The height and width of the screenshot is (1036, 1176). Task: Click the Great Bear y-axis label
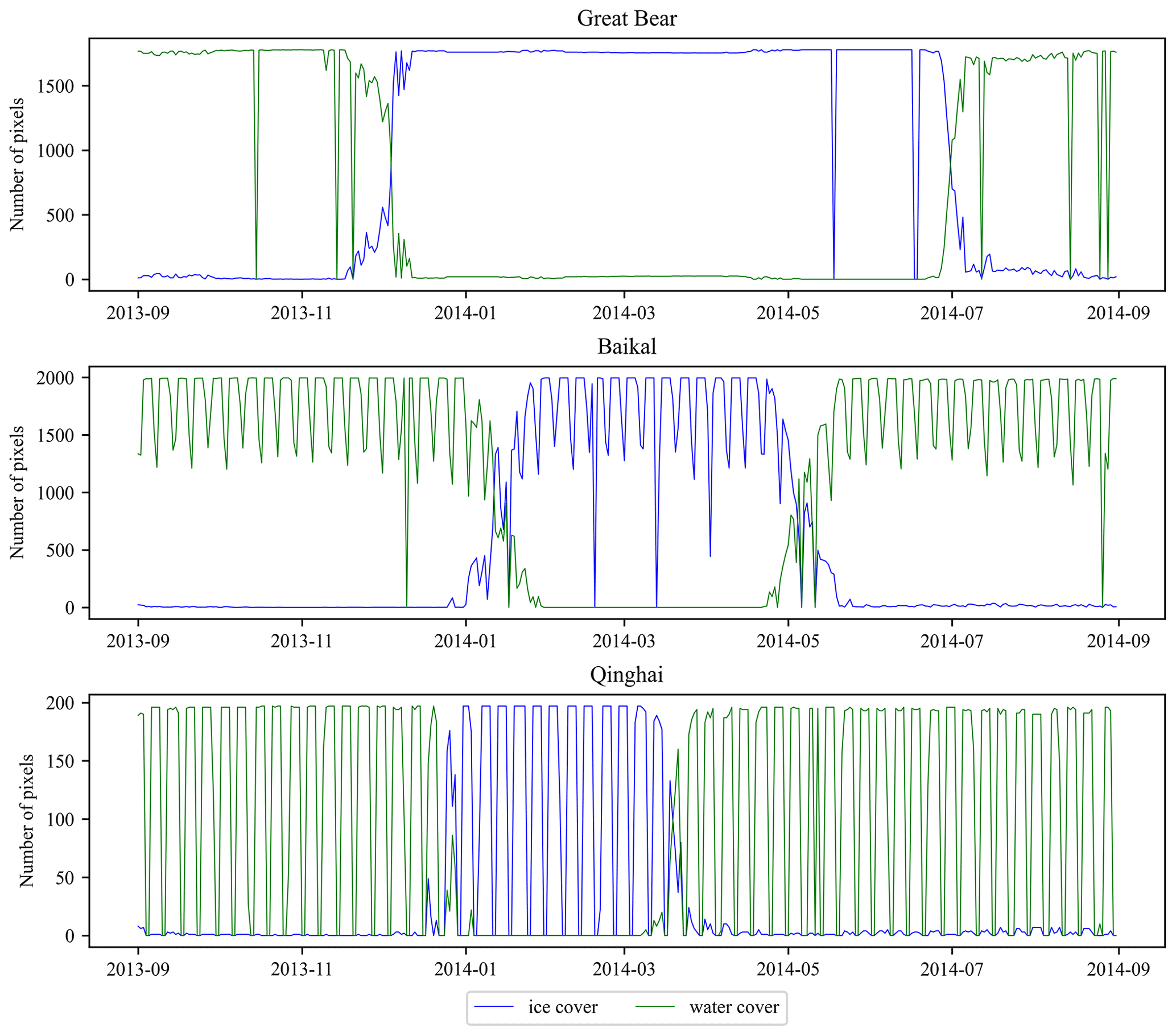pos(17,164)
